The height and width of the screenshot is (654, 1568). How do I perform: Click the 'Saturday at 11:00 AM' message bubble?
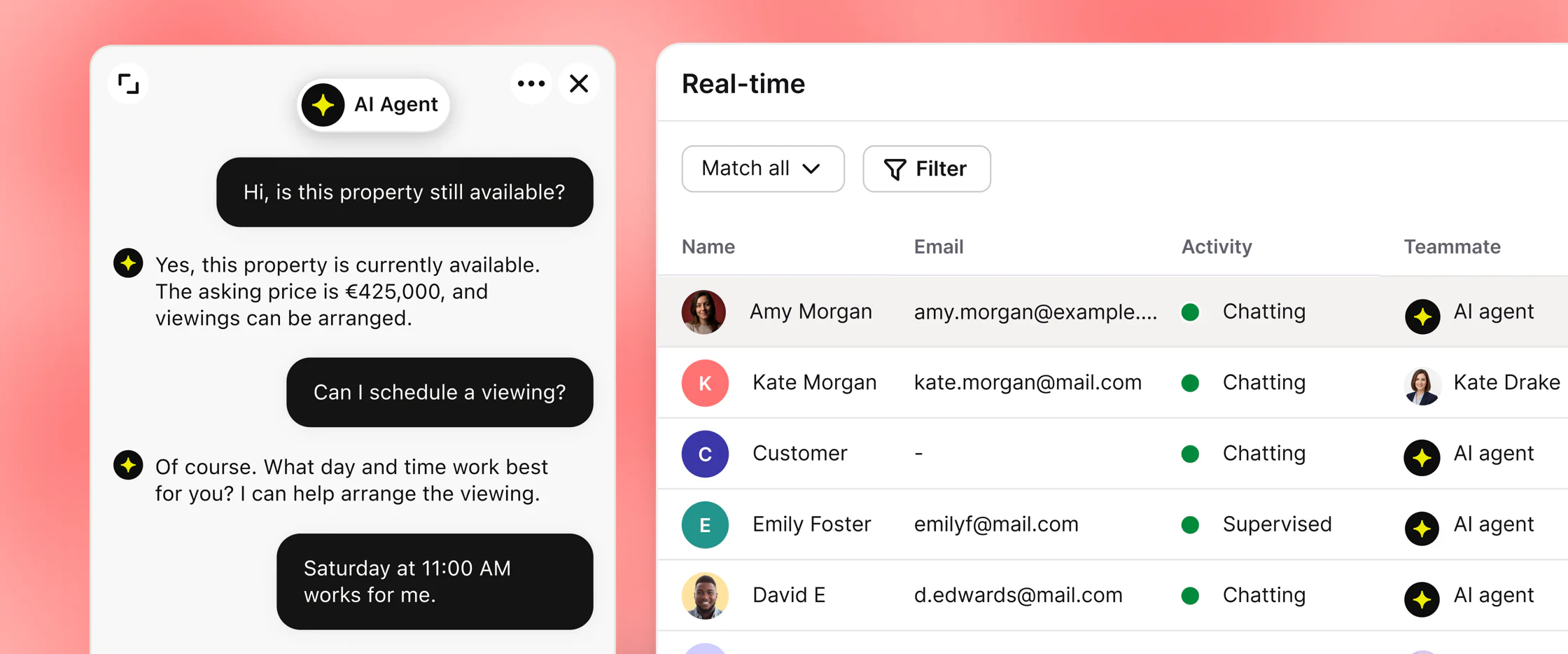[x=435, y=582]
